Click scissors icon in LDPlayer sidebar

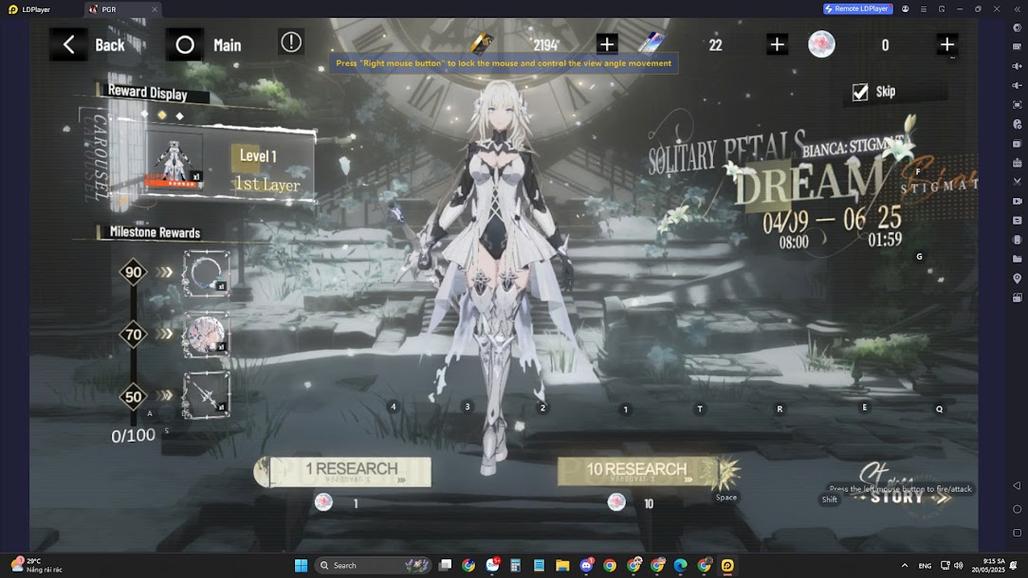(x=1017, y=182)
